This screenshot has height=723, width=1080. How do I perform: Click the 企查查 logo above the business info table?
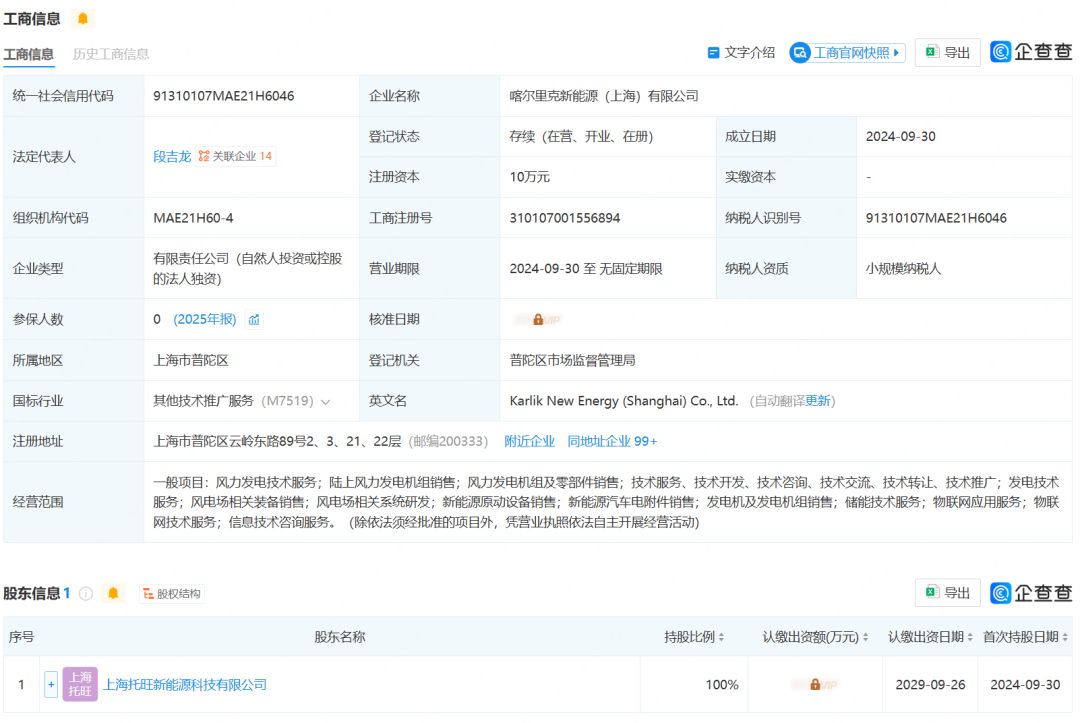click(1031, 52)
